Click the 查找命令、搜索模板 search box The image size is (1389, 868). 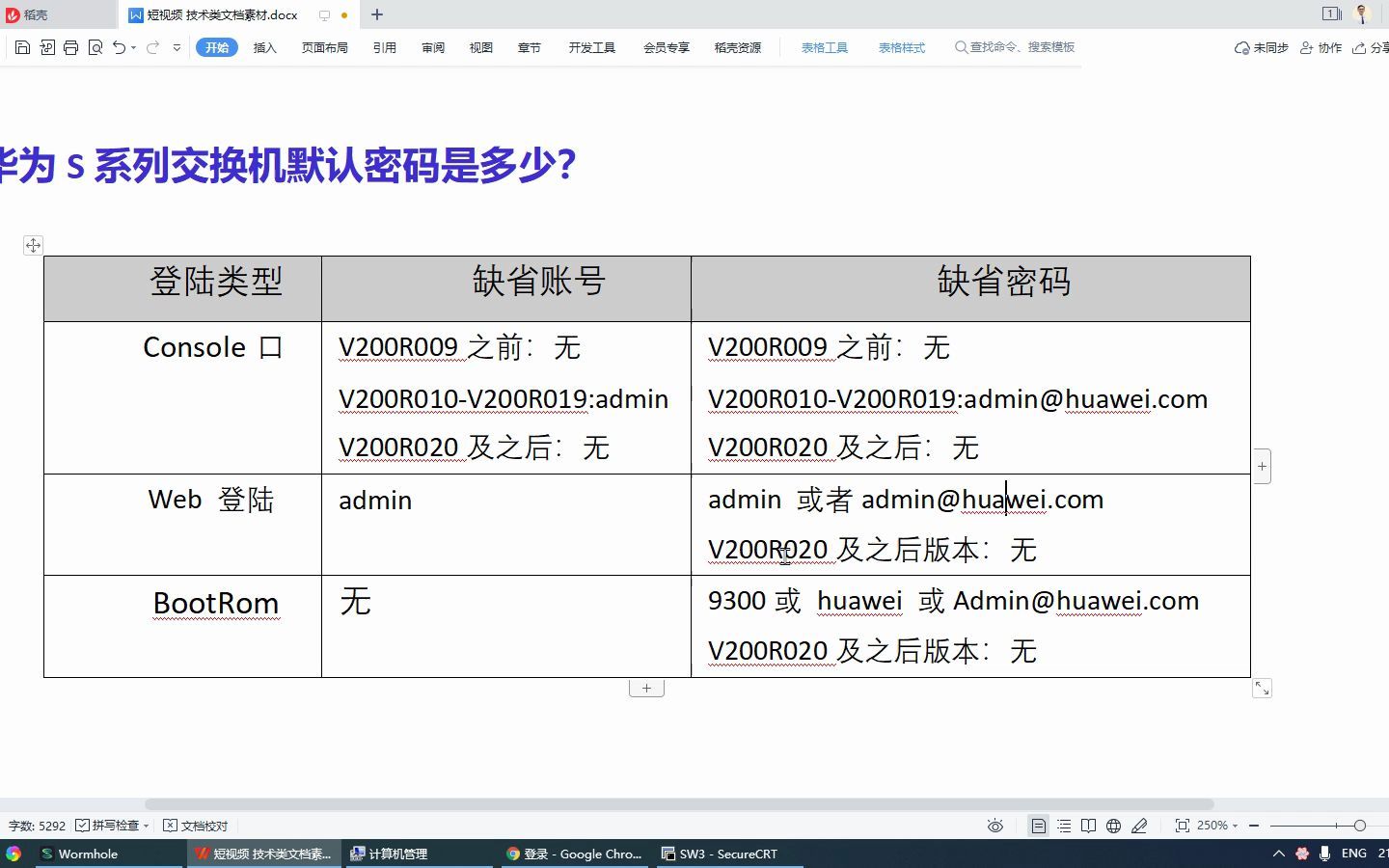point(1015,47)
